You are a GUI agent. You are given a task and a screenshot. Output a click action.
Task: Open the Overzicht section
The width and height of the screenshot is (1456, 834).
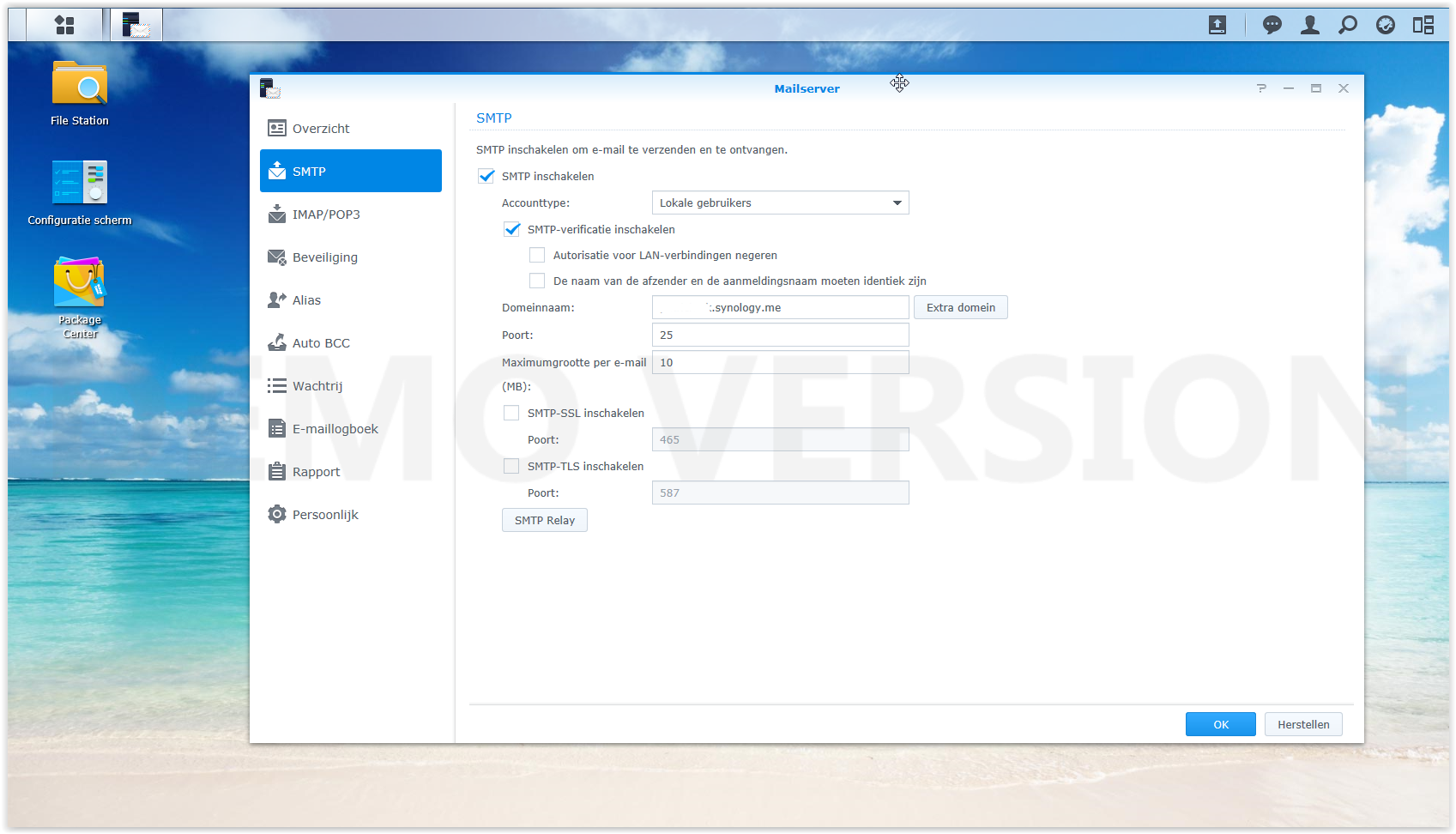351,129
